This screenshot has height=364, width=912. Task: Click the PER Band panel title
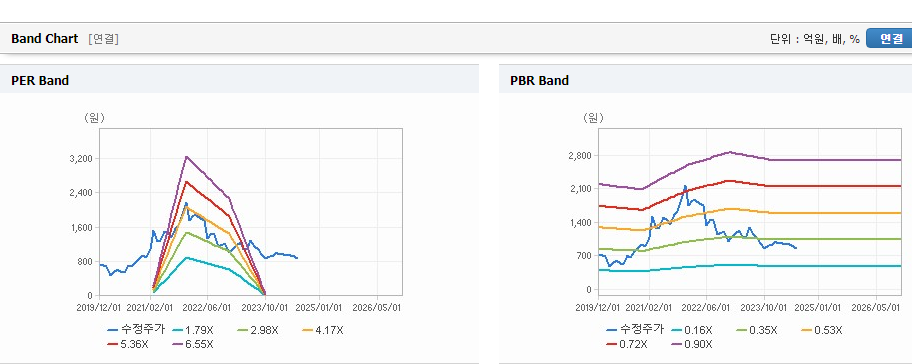[40, 81]
